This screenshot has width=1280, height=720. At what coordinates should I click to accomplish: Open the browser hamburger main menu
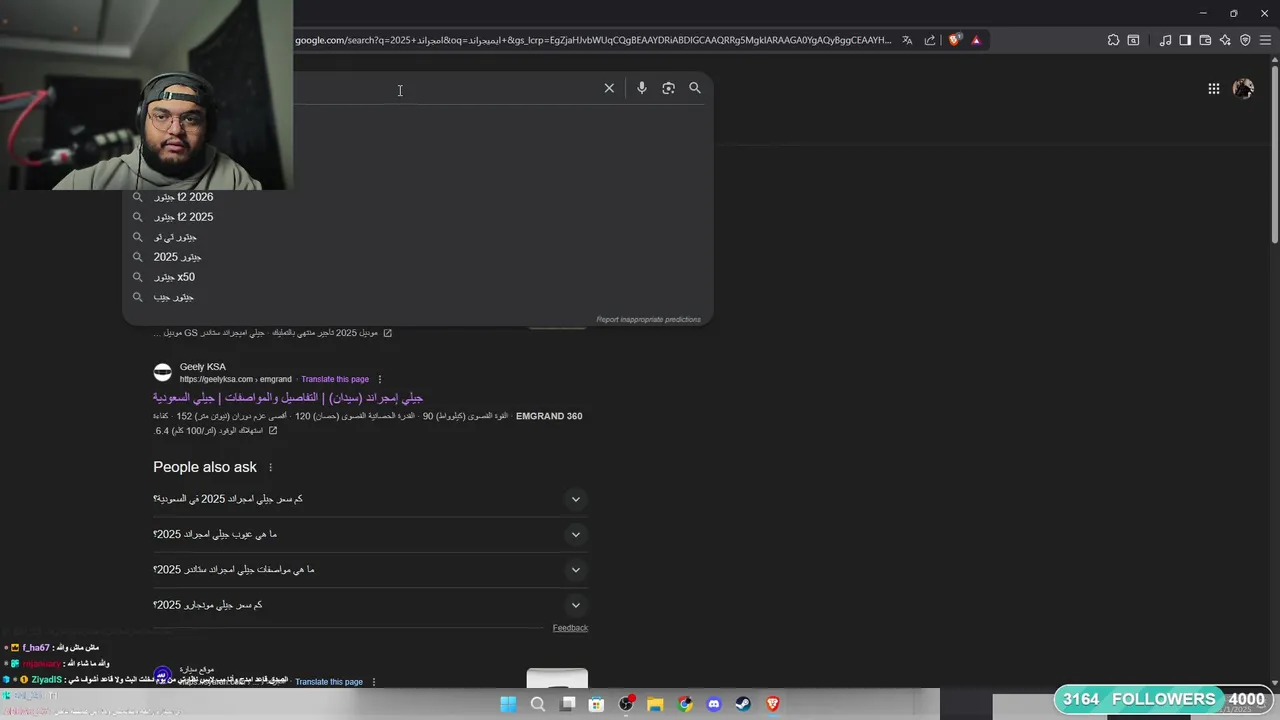[x=1265, y=40]
